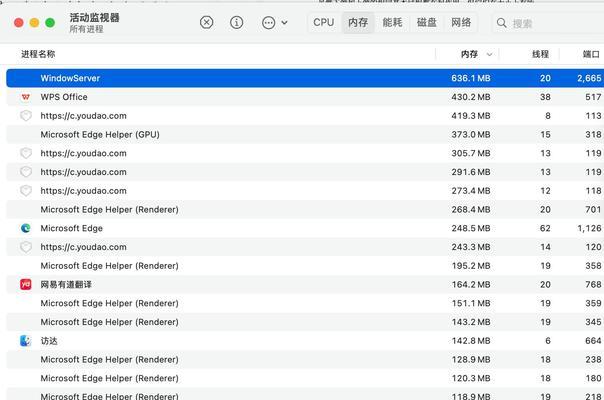
Task: Select youdao.com process using 243.3 MB
Action: click(83, 247)
